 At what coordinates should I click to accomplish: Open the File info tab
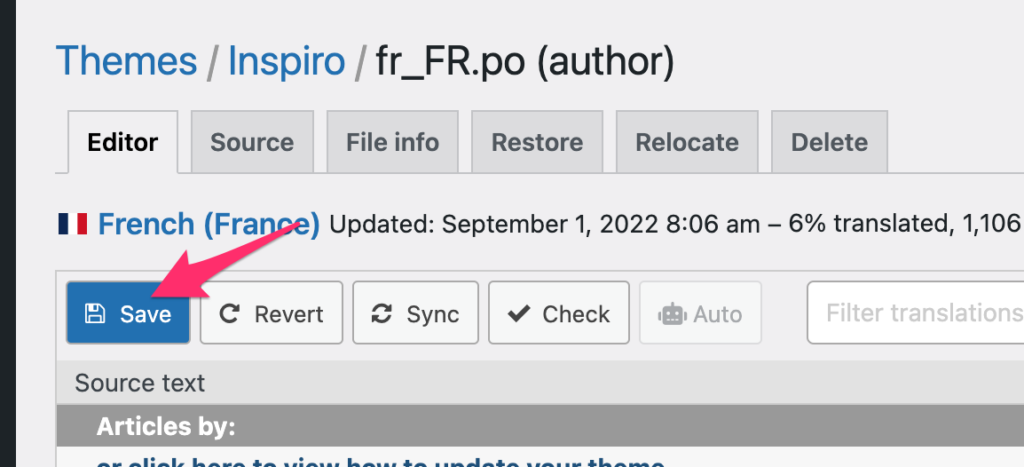click(x=392, y=142)
